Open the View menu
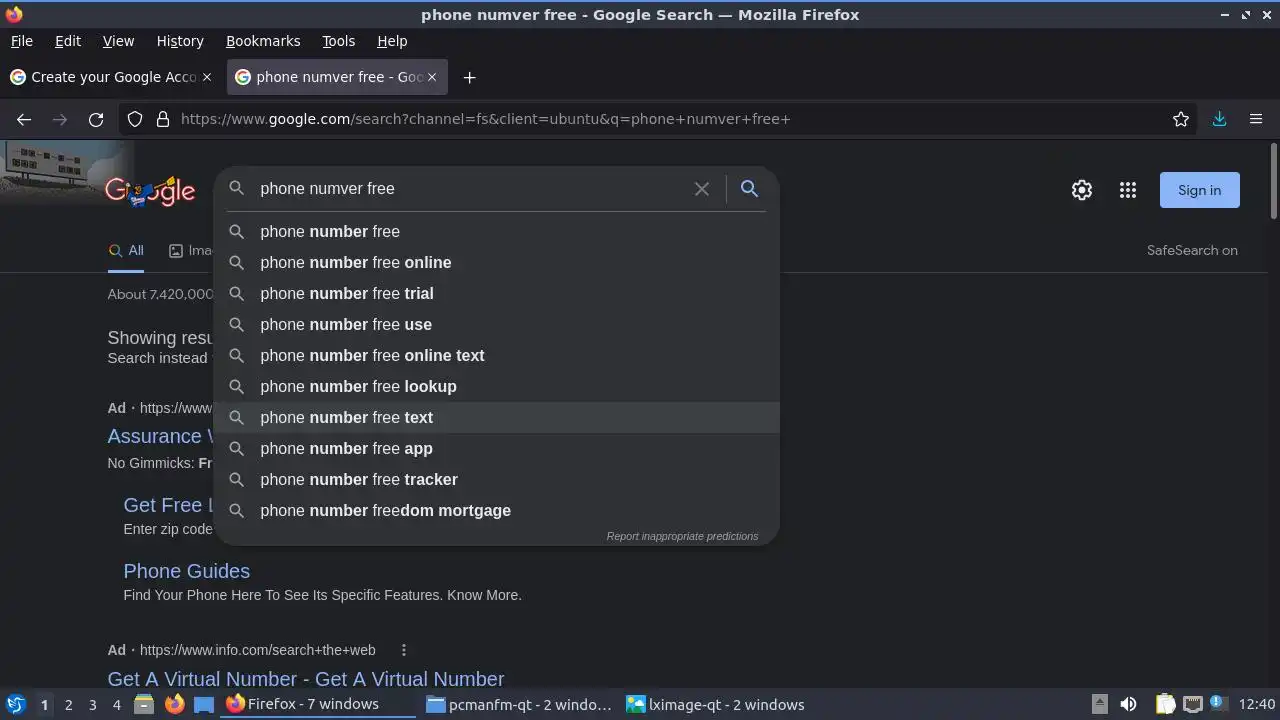 pos(118,41)
